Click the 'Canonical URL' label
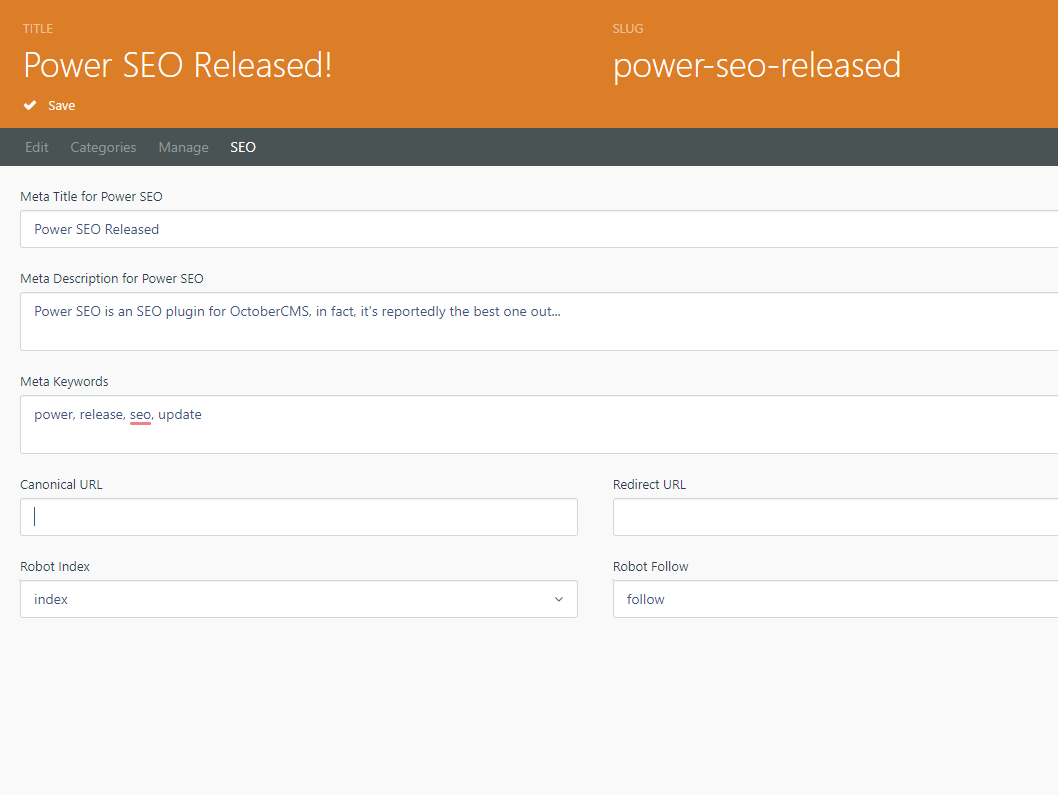This screenshot has height=795, width=1058. tap(61, 485)
